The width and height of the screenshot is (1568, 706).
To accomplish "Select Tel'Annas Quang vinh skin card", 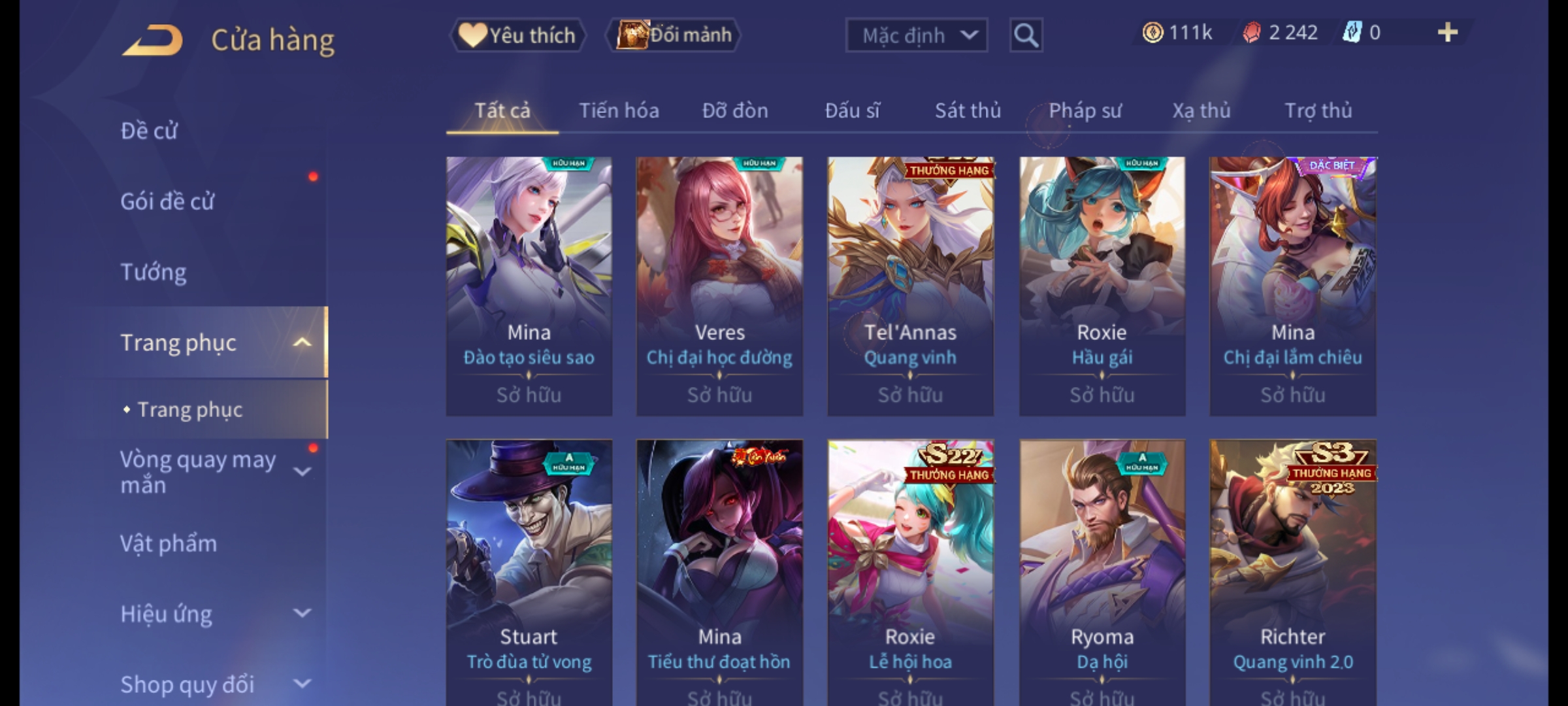I will pos(911,286).
